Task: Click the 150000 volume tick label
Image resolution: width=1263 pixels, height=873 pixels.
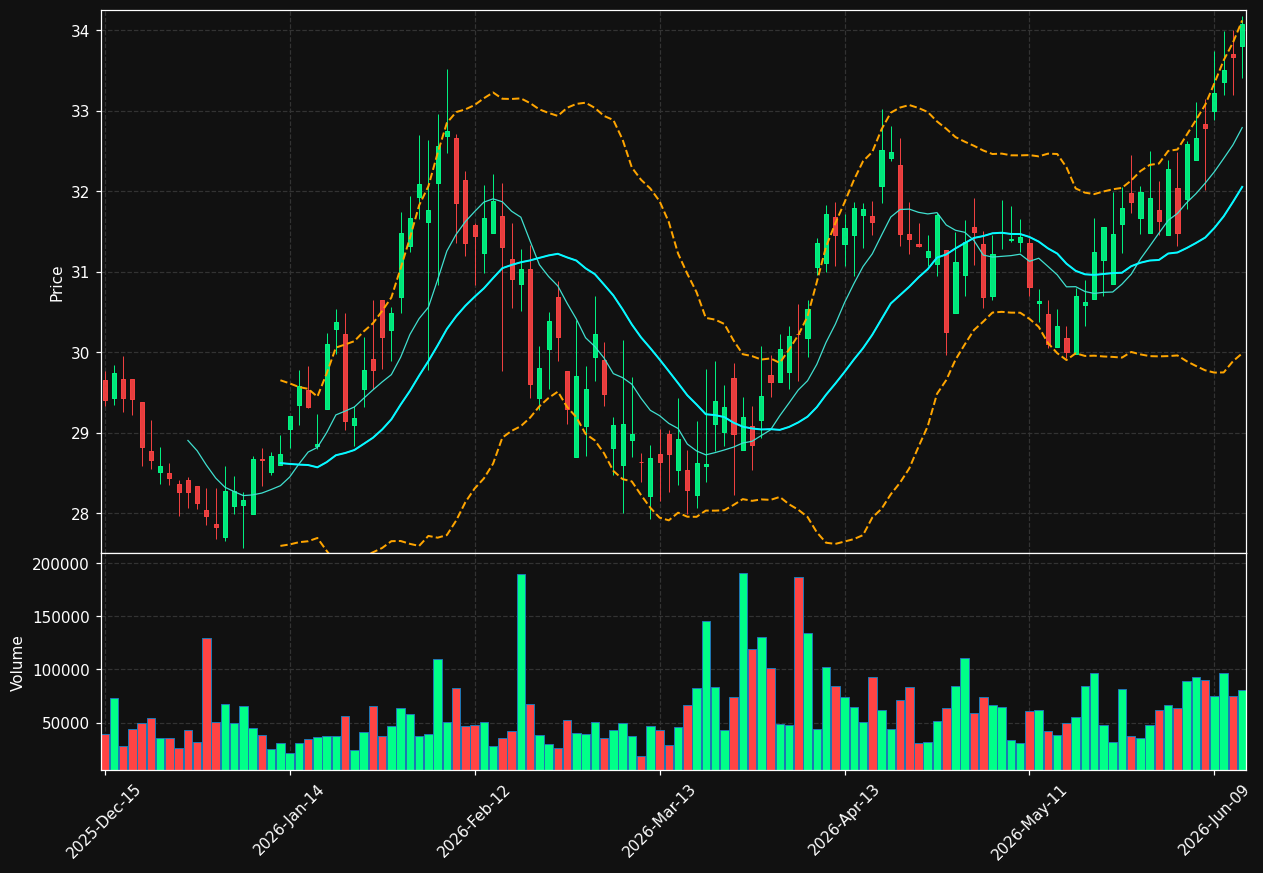Action: point(62,617)
